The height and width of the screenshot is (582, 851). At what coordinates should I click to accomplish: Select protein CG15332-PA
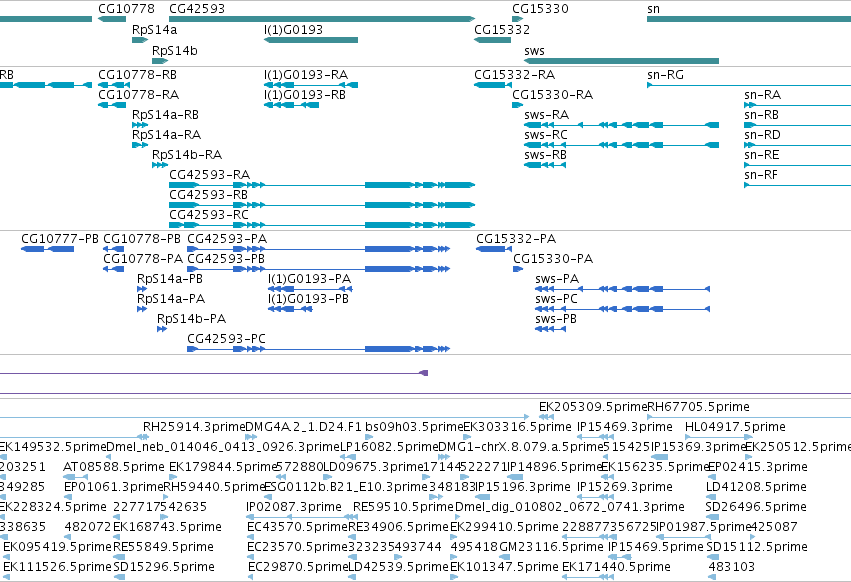tap(494, 249)
